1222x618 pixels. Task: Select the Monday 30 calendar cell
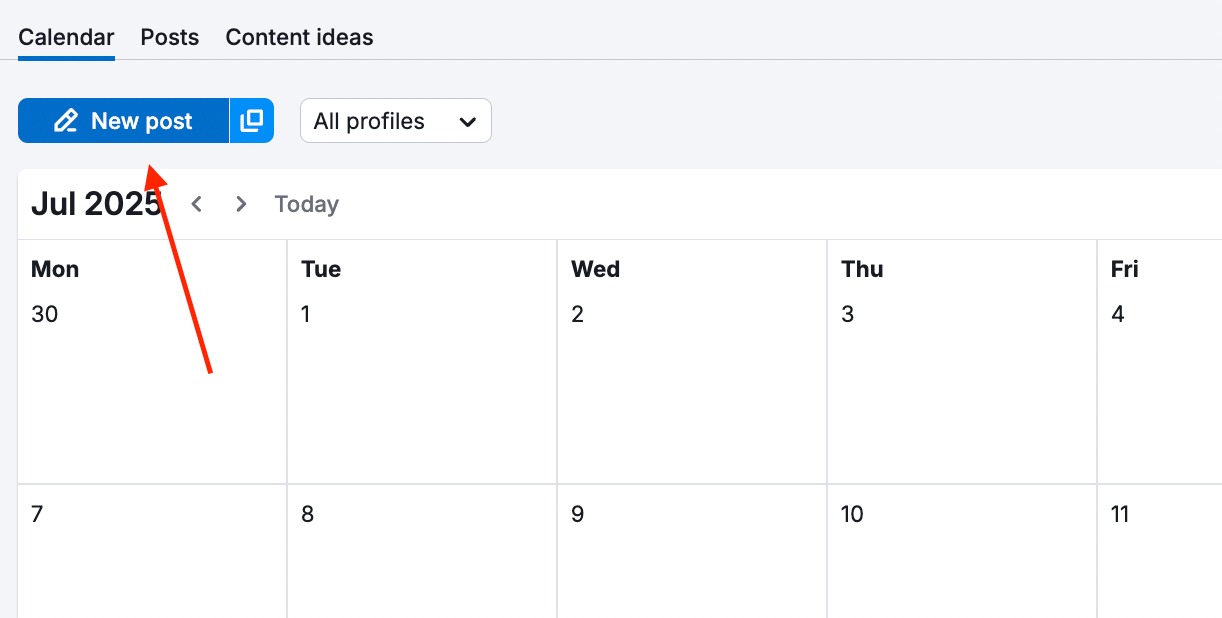[x=152, y=390]
